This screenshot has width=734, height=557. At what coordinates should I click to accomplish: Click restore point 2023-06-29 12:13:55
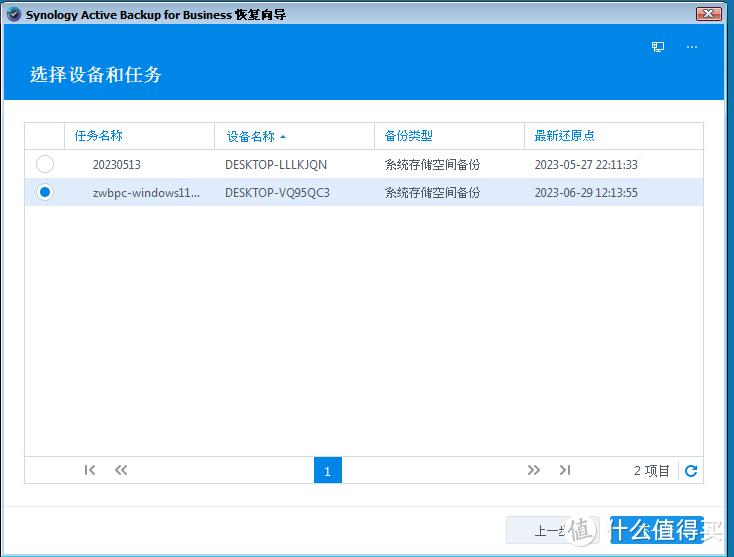[586, 193]
